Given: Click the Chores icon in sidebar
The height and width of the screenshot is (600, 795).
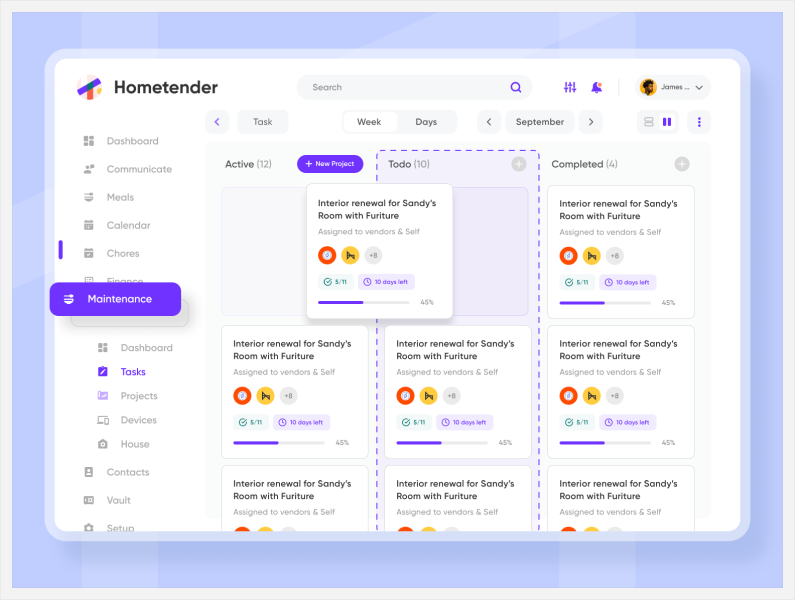Looking at the screenshot, I should (89, 253).
